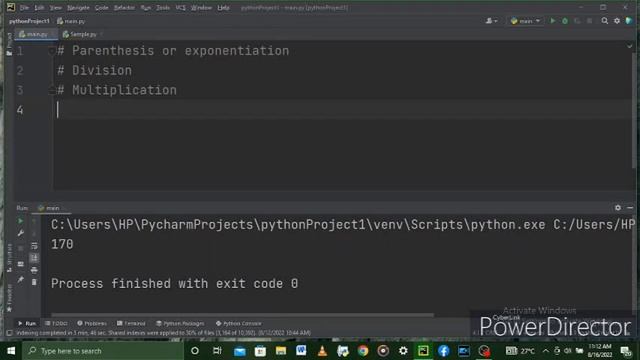This screenshot has width=640, height=360.
Task: Open Run panel options gear
Action: tap(618, 208)
